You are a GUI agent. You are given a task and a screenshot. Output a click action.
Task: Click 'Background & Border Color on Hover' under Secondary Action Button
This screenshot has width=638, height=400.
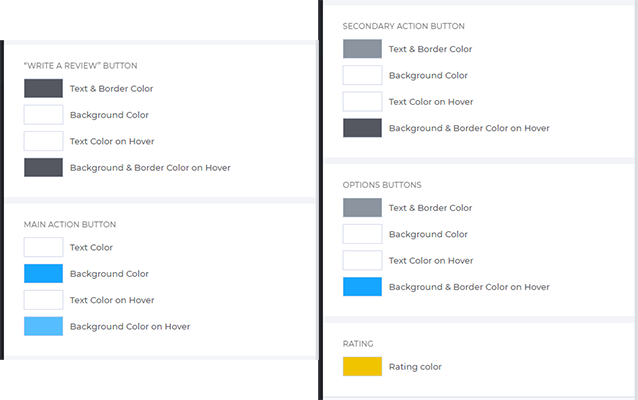[x=470, y=128]
